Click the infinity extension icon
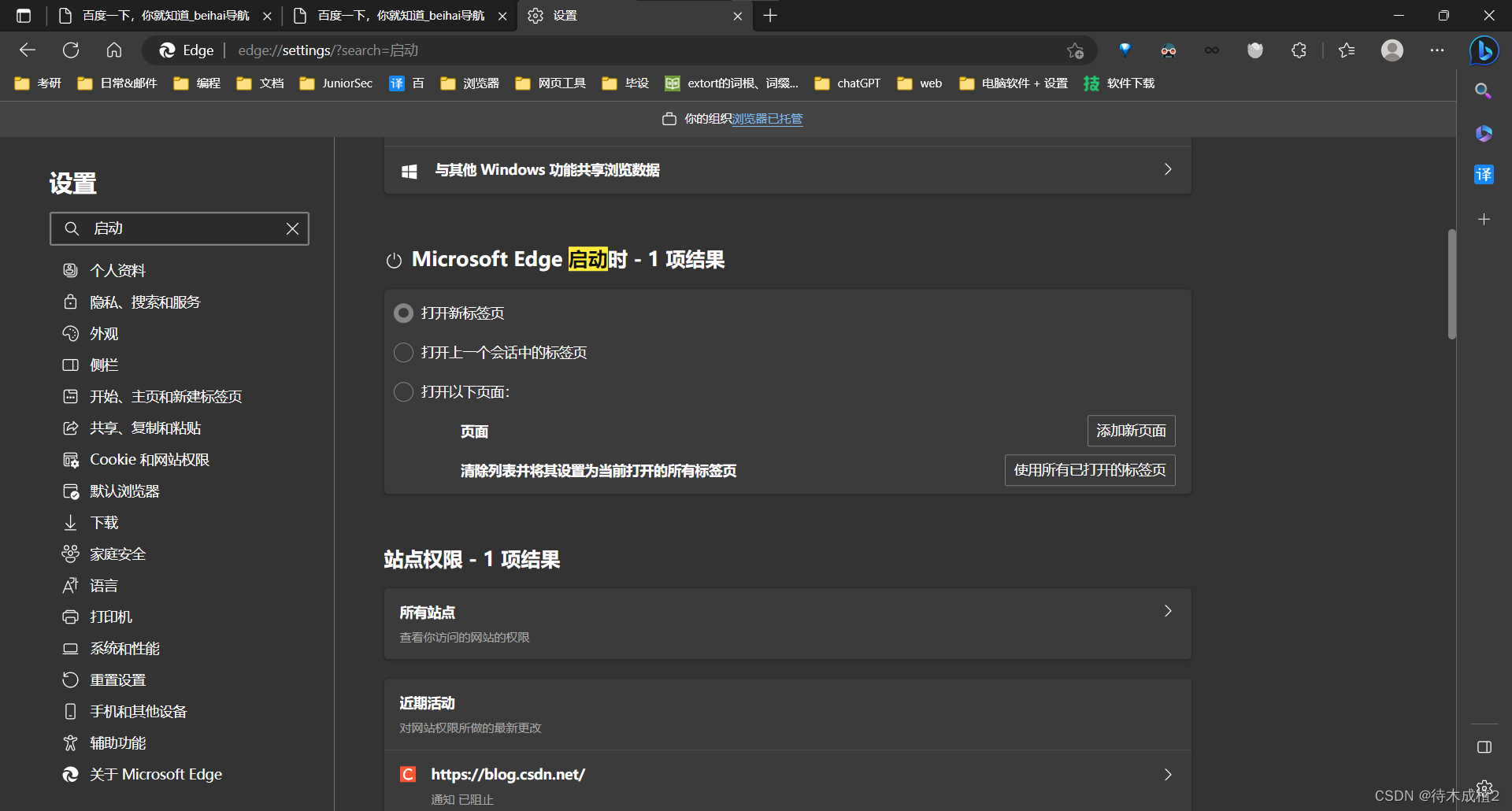Image resolution: width=1512 pixels, height=811 pixels. tap(1212, 50)
